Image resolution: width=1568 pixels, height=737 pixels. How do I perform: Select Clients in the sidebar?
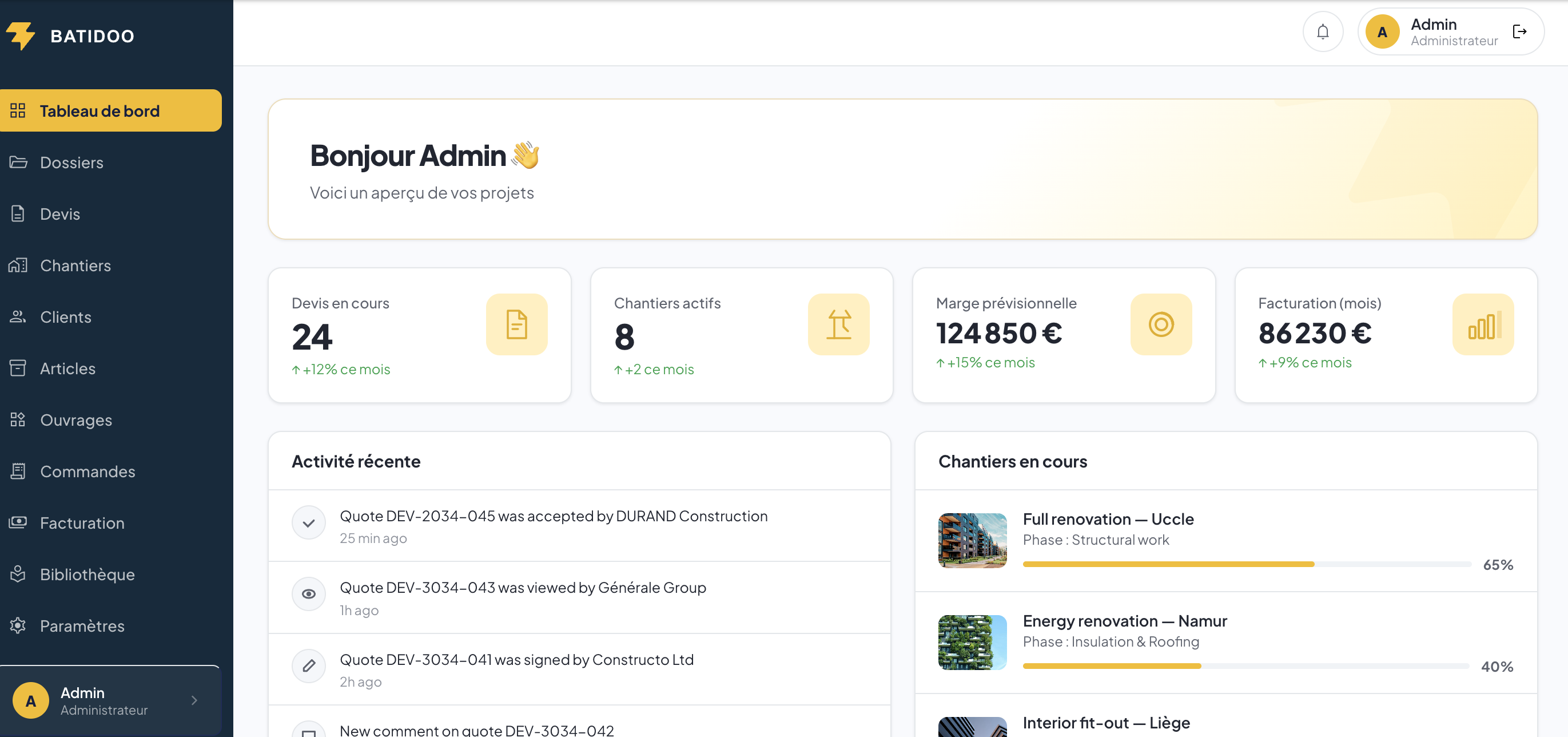coord(111,317)
